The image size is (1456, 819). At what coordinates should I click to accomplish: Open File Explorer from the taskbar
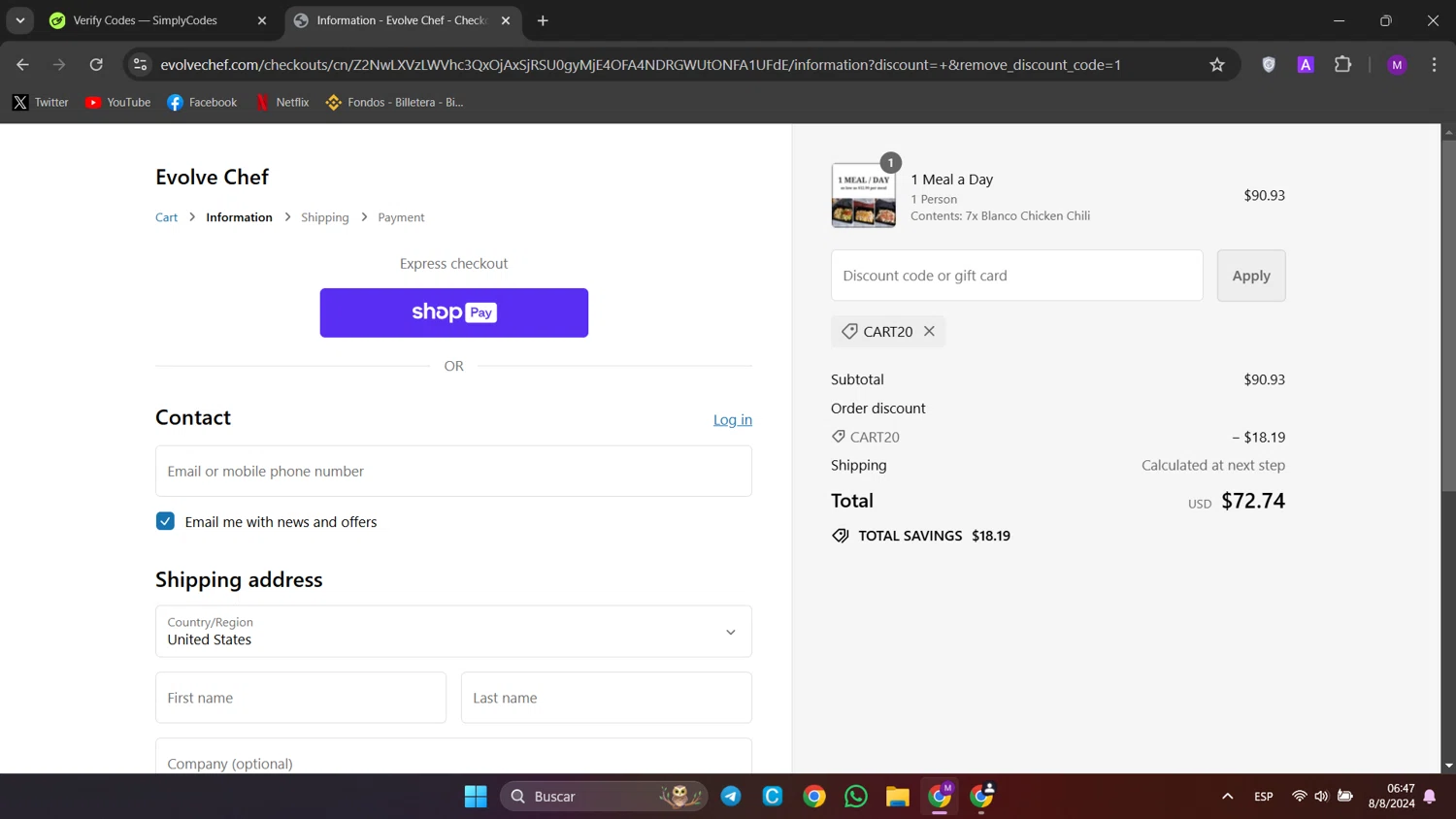(x=898, y=797)
